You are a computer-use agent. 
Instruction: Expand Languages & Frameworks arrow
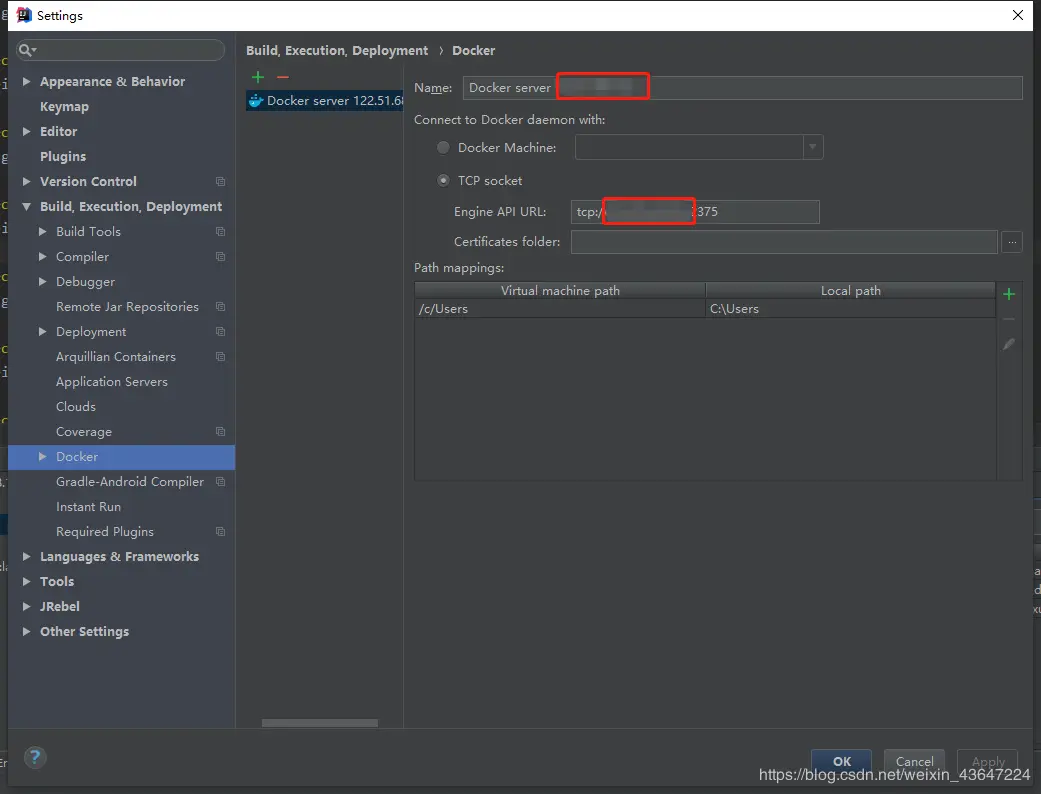pos(27,556)
